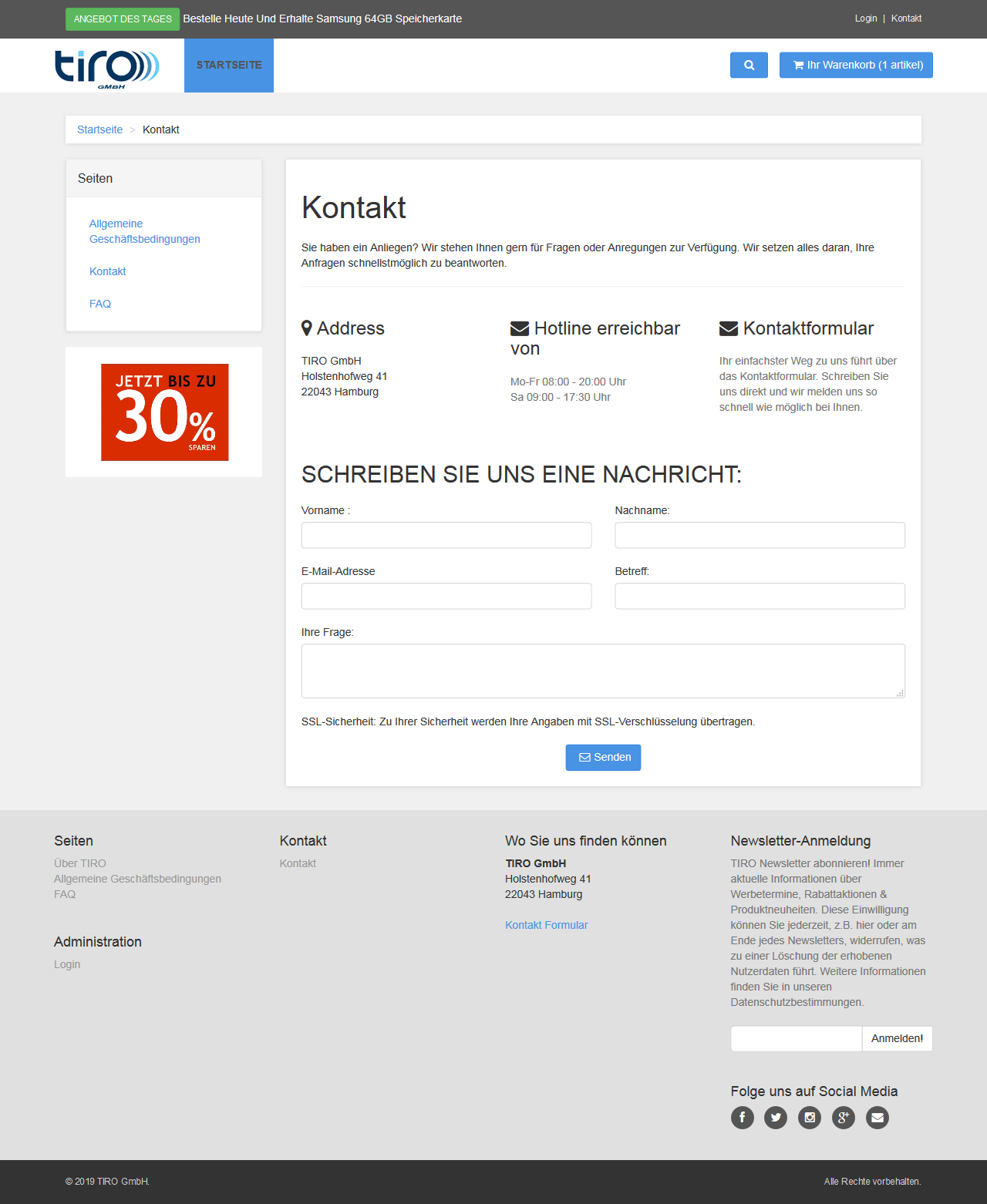Open the Facebook social media icon

(742, 1118)
